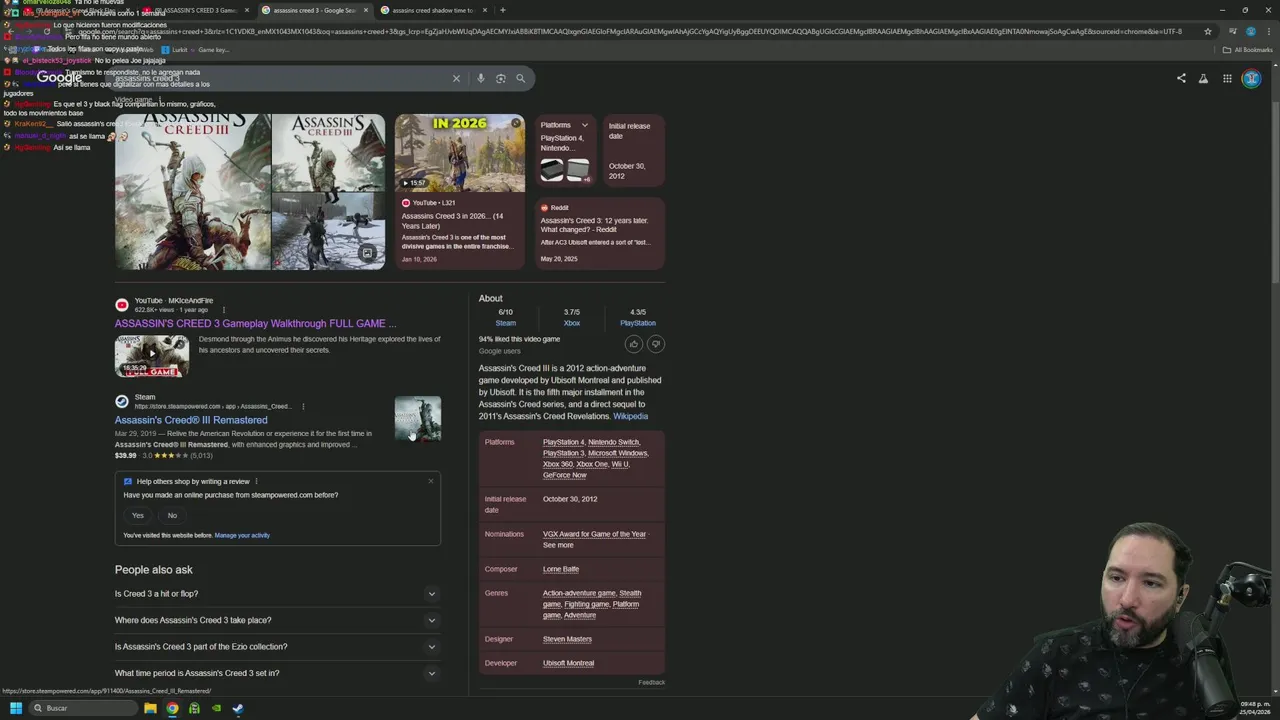
Task: Open the Xbox rating link
Action: (x=572, y=323)
